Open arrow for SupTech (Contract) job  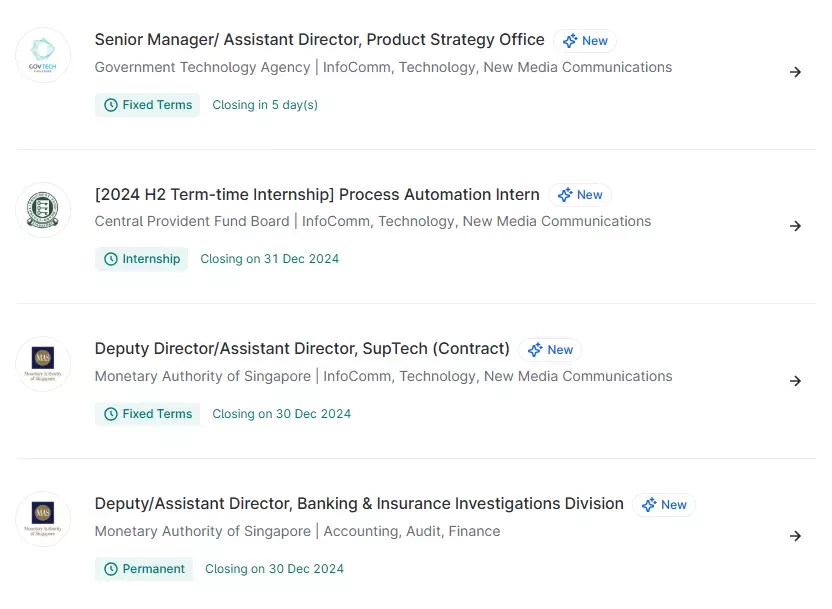(x=795, y=381)
